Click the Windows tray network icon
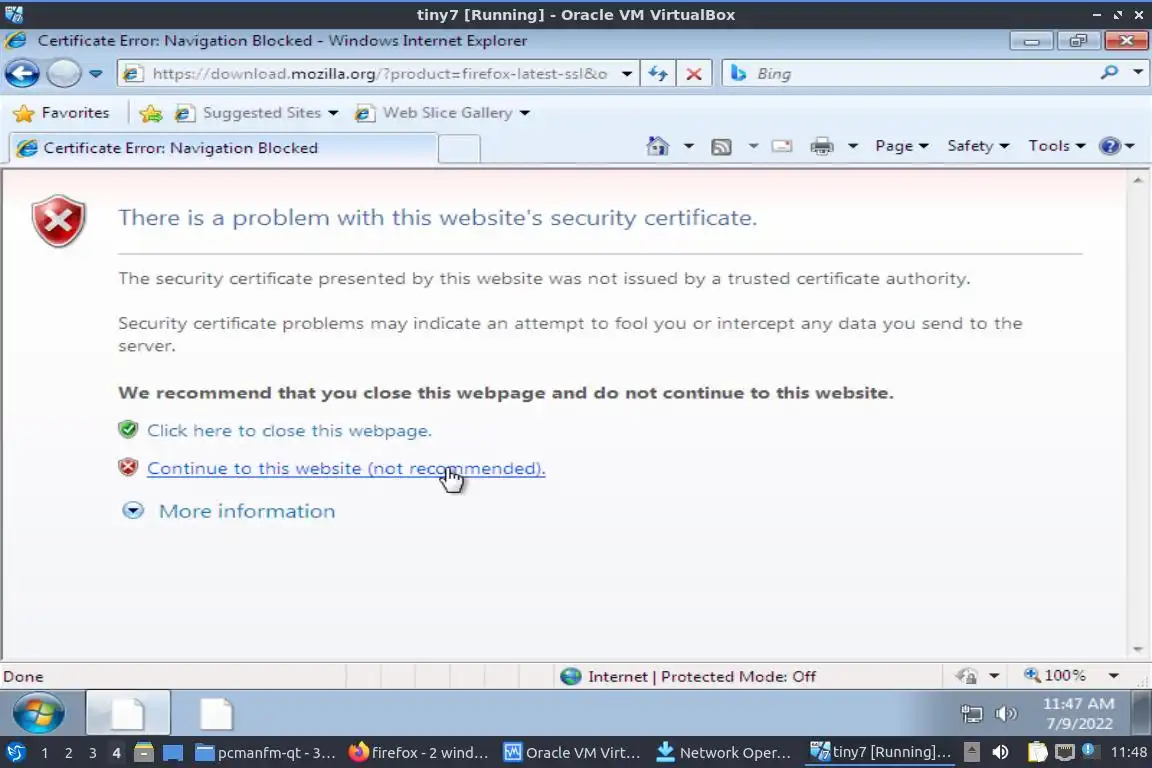 click(x=971, y=713)
